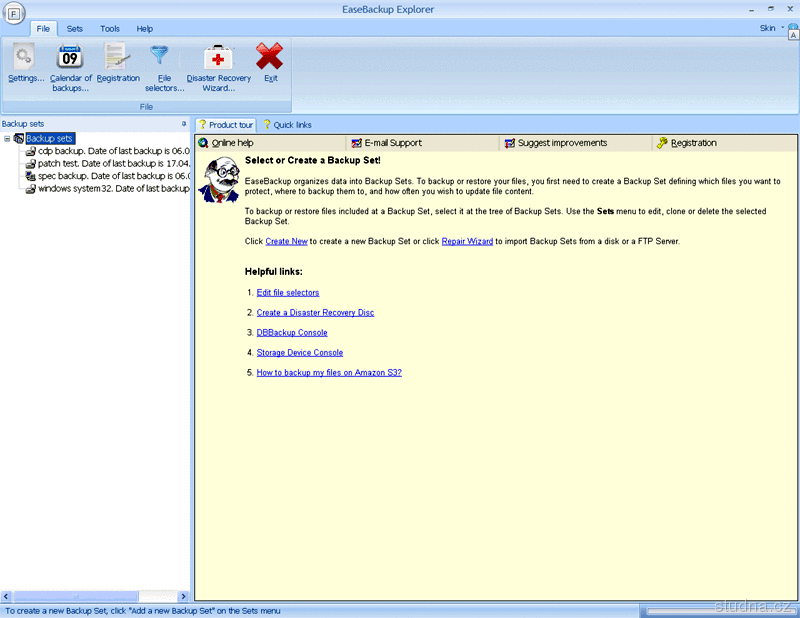The image size is (800, 618).
Task: Open the Help ribbon tab
Action: (144, 29)
